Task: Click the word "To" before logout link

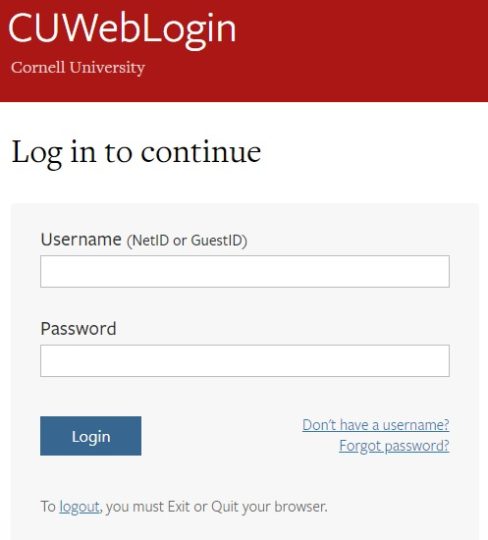Action: coord(48,507)
